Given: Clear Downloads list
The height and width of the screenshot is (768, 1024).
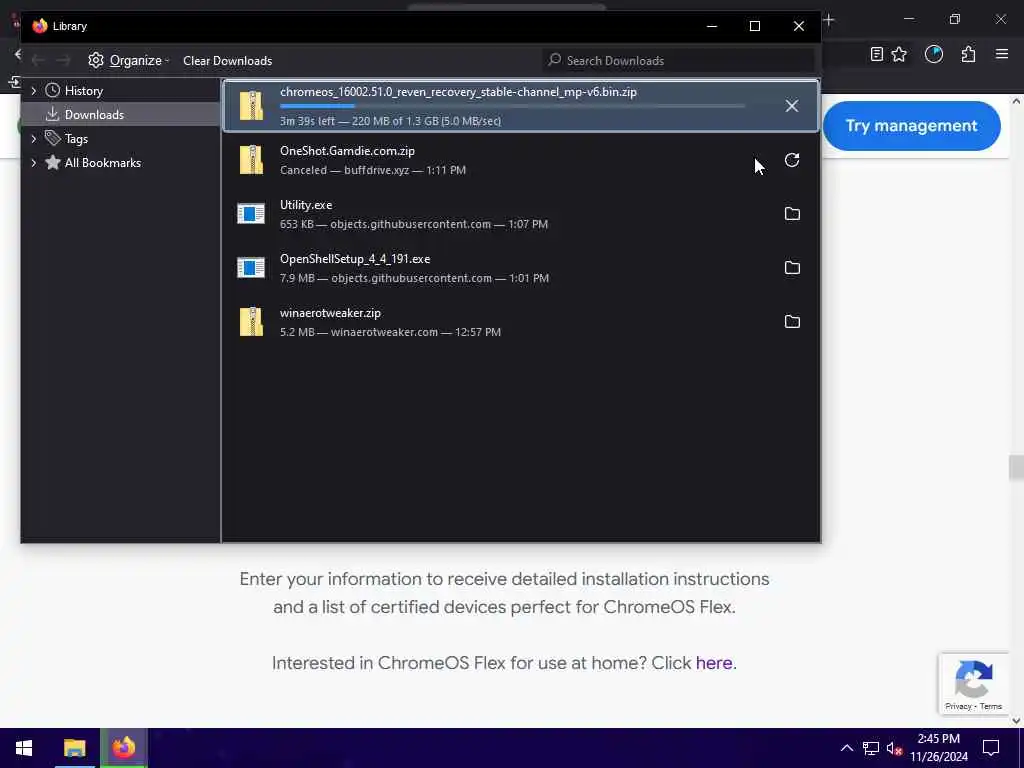Looking at the screenshot, I should pyautogui.click(x=227, y=61).
